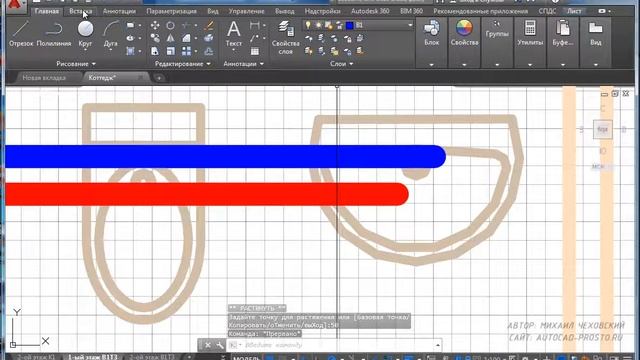The height and width of the screenshot is (360, 640).
Task: Expand the Аннотации panel
Action: [x=244, y=64]
